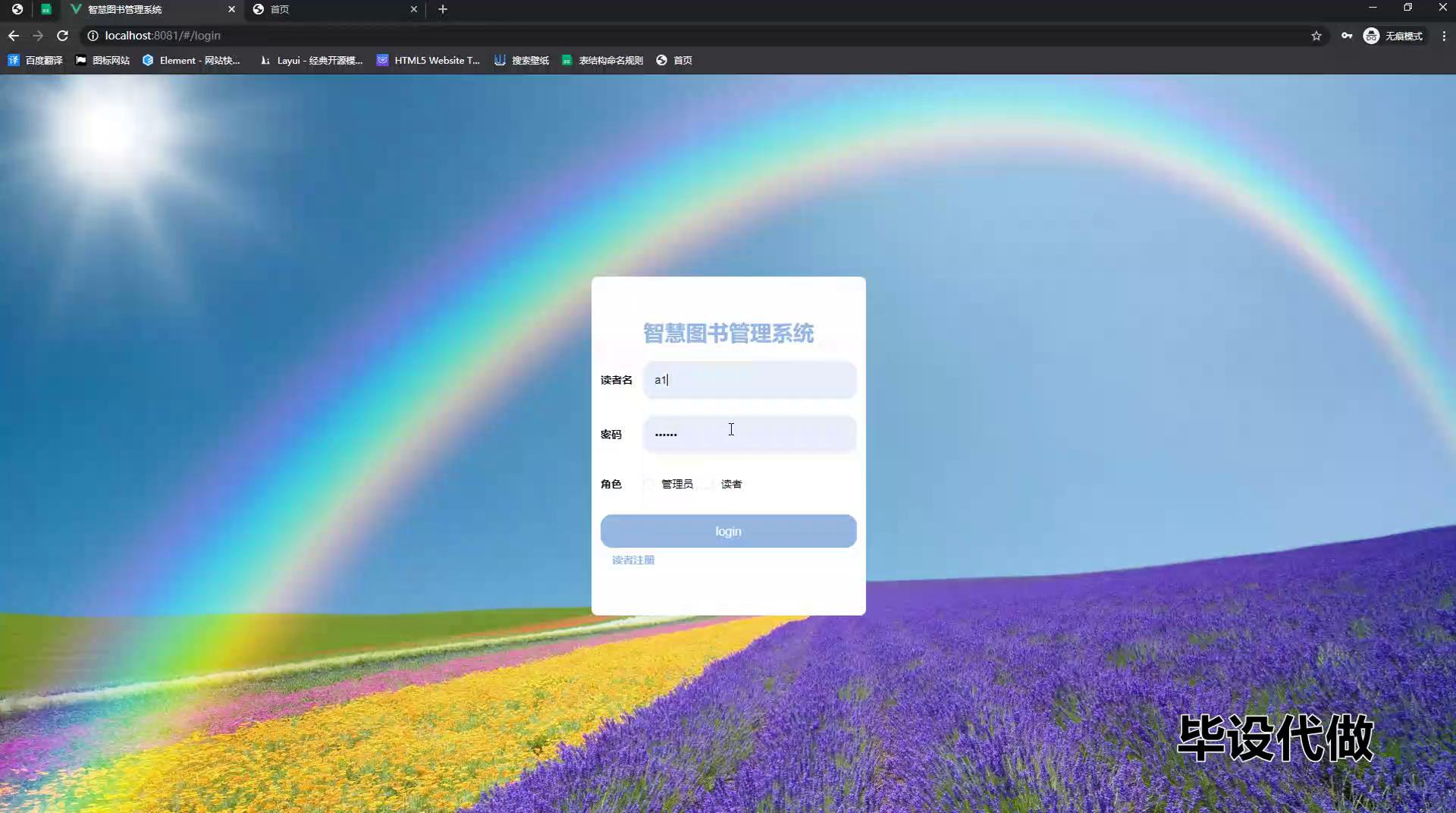Click the site information icon

tap(93, 36)
